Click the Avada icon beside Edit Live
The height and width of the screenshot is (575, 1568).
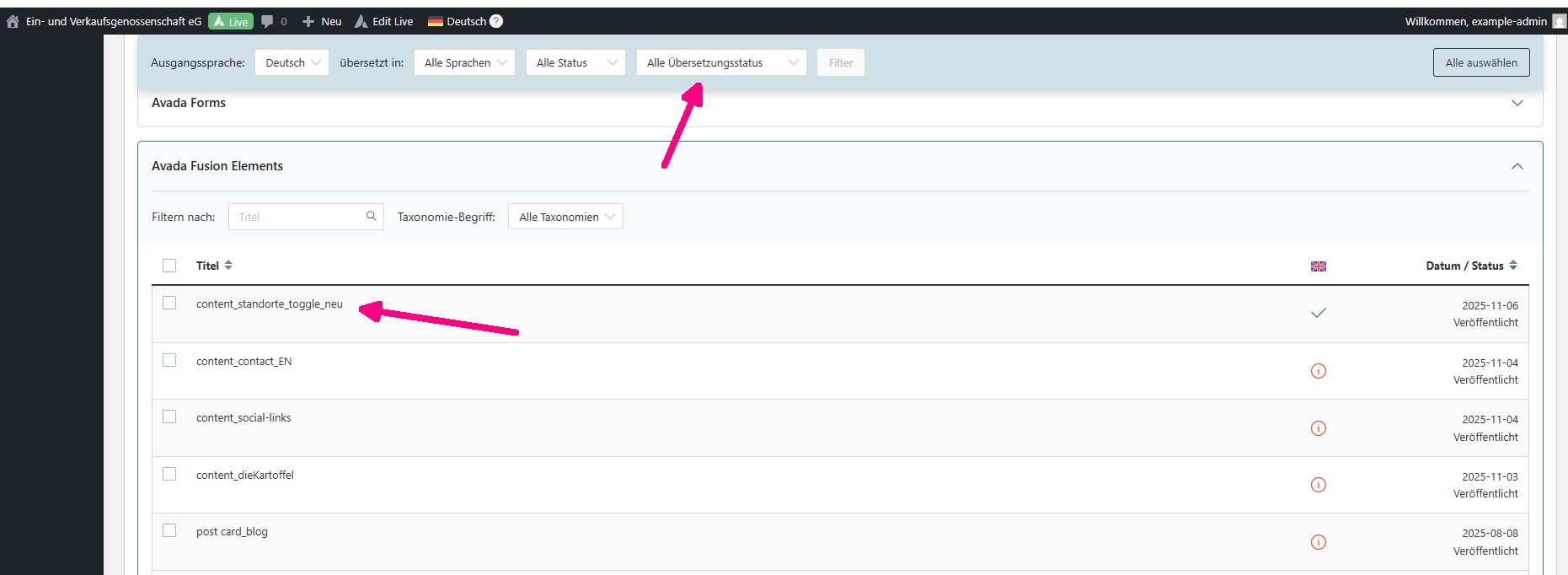point(361,22)
